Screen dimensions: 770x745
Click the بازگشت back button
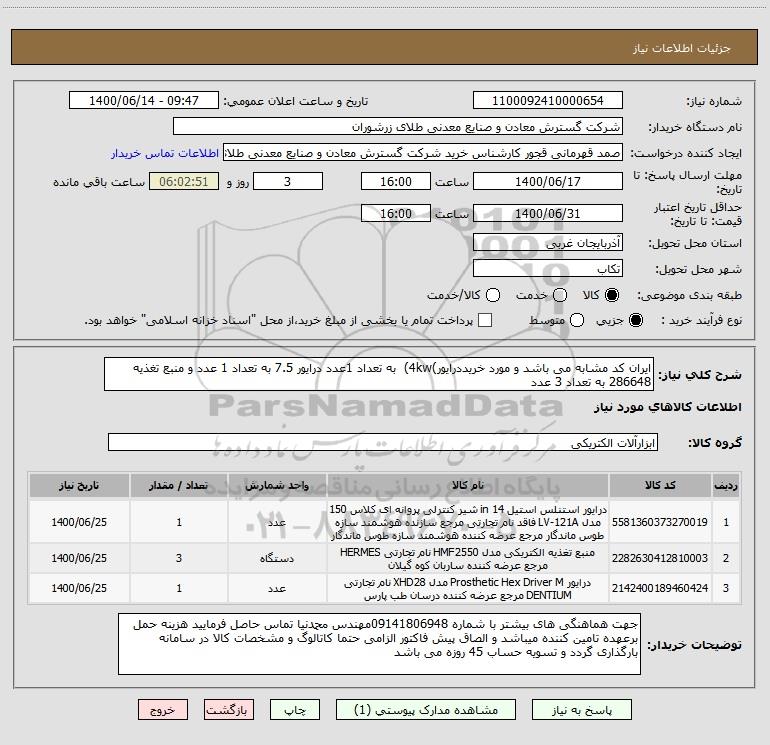[x=229, y=710]
